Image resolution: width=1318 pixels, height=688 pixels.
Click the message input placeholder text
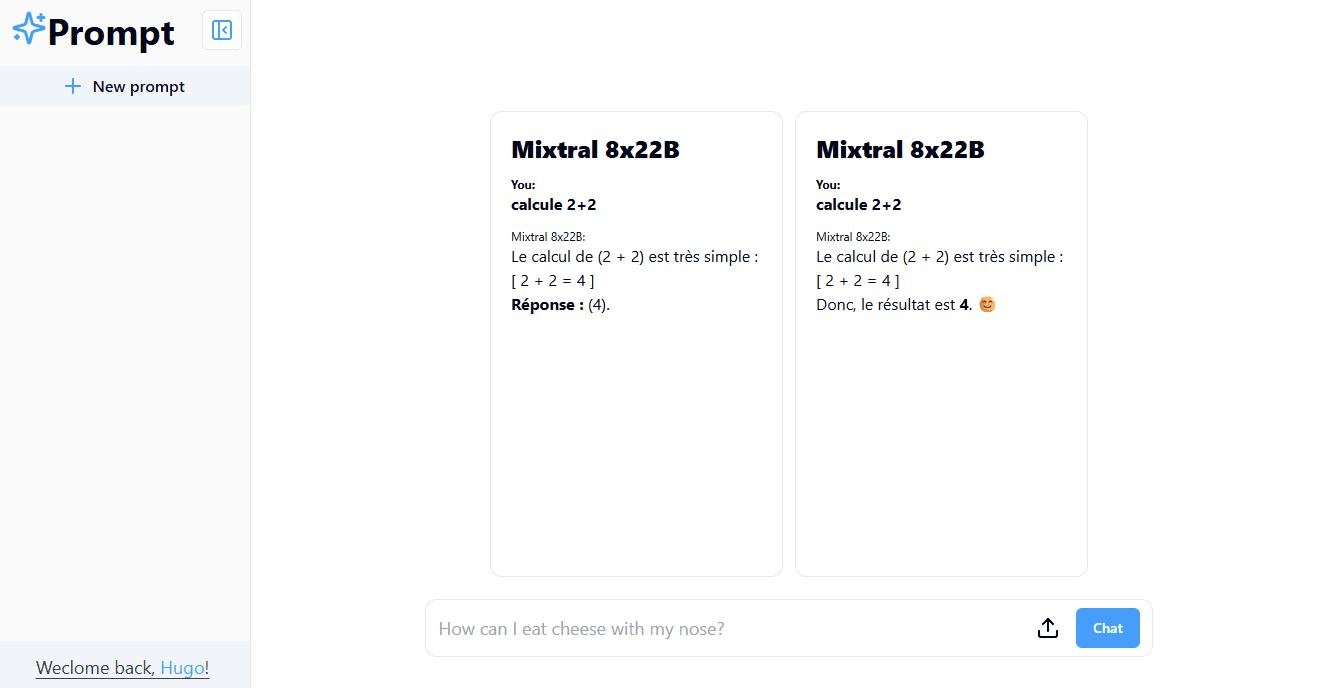click(580, 628)
